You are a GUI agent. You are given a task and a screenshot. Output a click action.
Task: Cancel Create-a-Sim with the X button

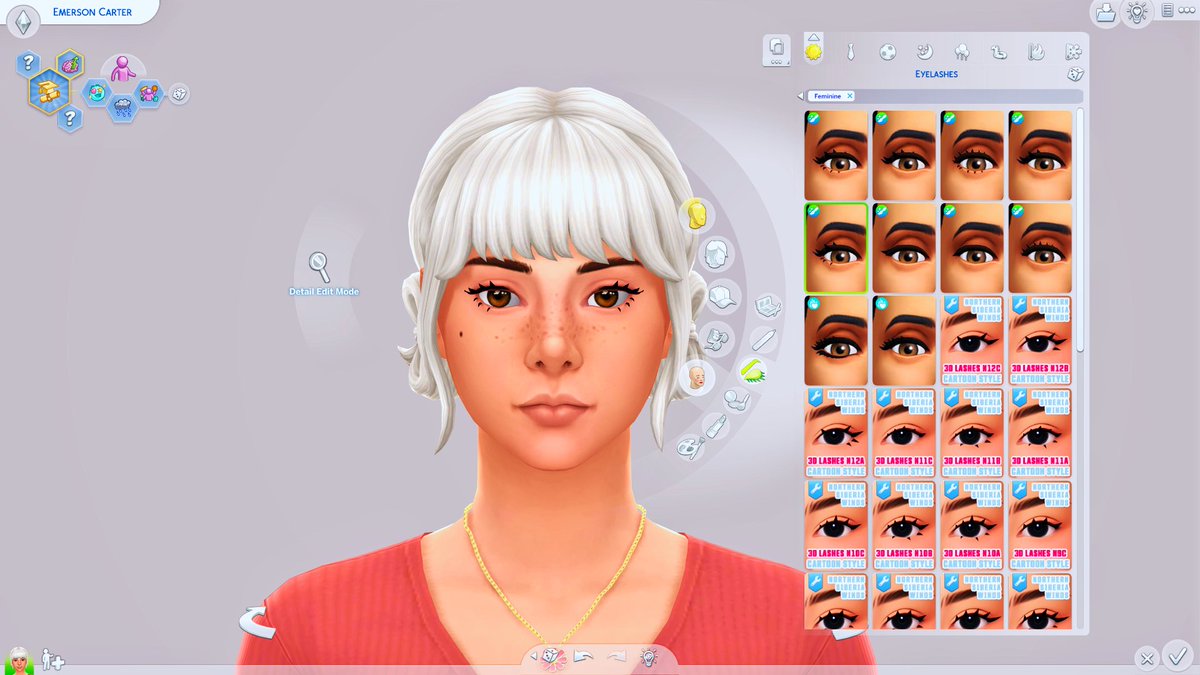[x=1147, y=658]
